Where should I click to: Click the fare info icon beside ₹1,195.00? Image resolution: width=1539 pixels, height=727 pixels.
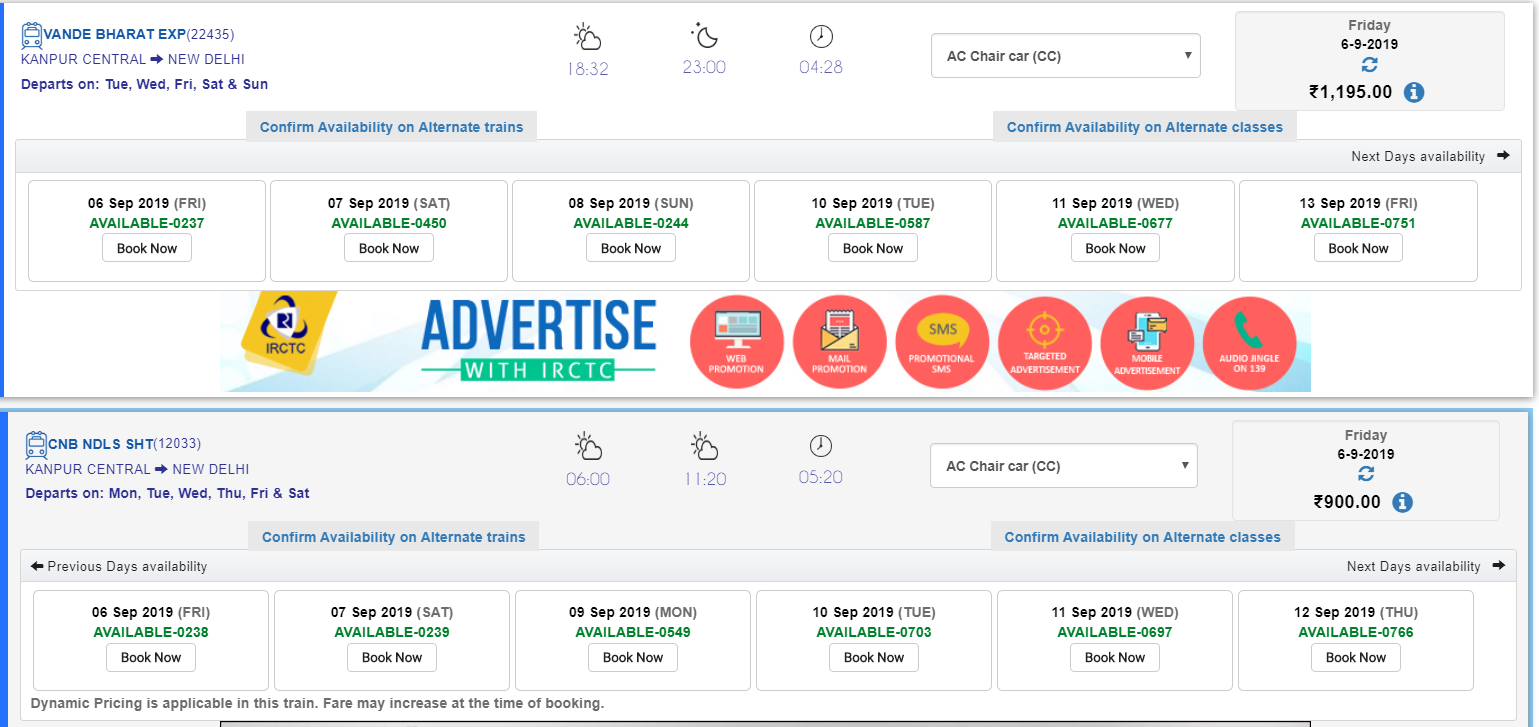point(1414,92)
